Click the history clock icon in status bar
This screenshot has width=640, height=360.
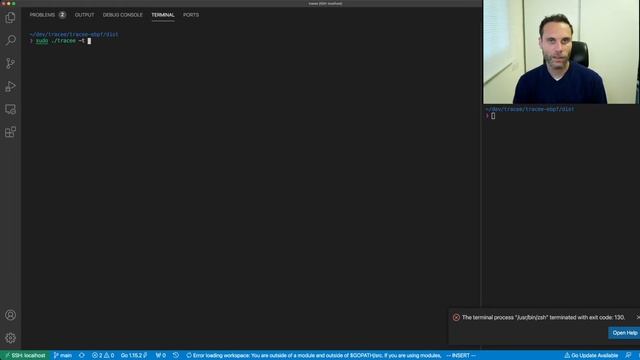(176, 356)
